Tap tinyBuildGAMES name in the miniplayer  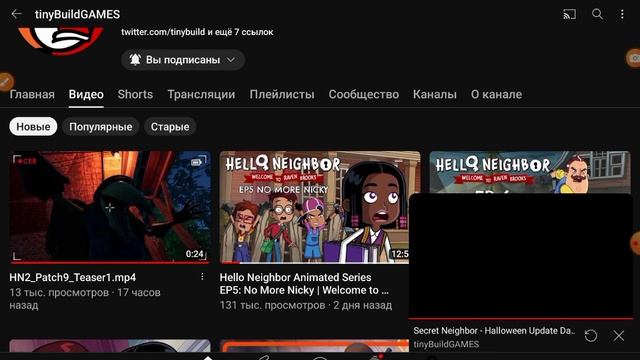coord(446,344)
